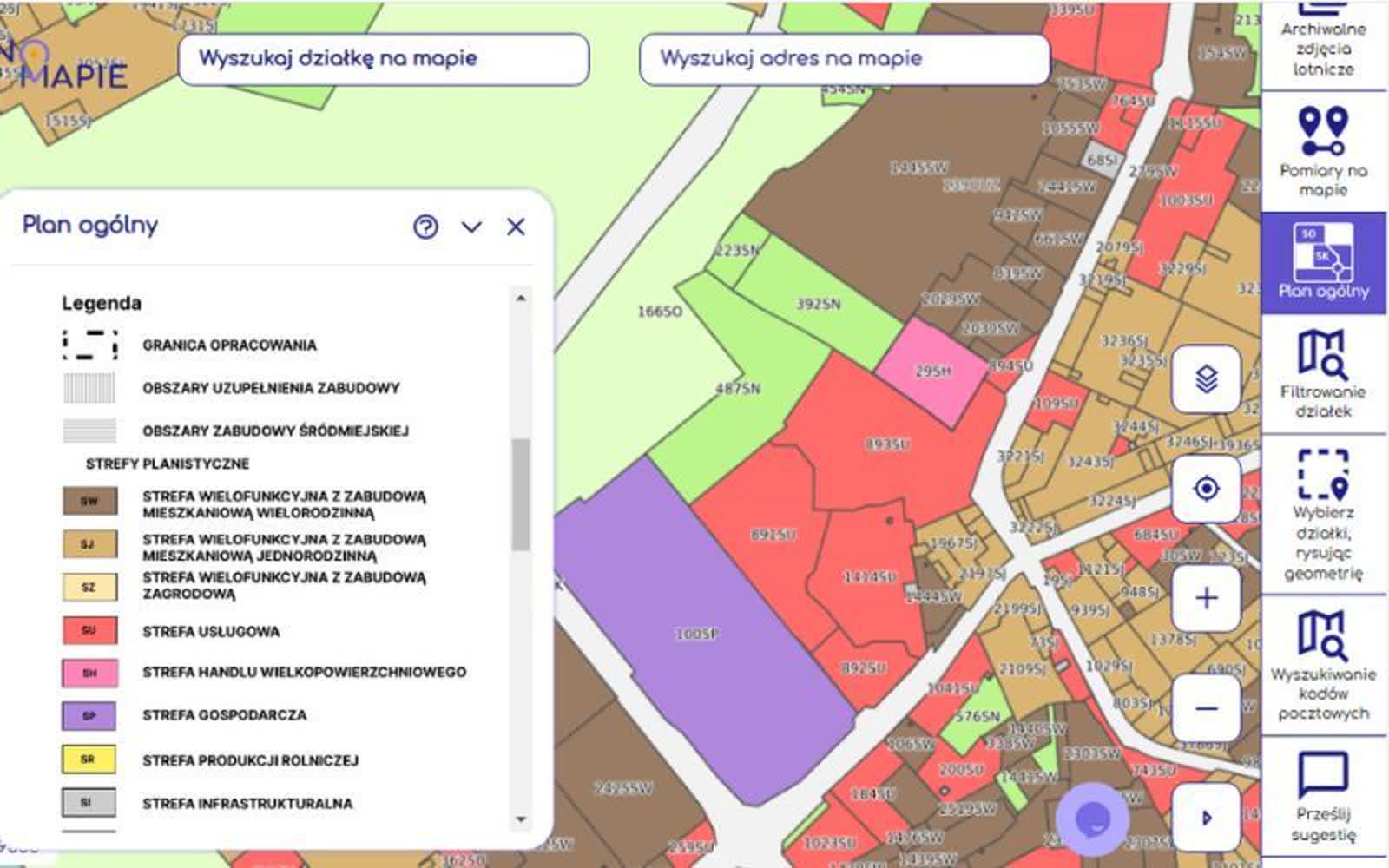Choose Wybierz działki rysując geometrię tool
This screenshot has width=1389, height=868.
[1323, 514]
